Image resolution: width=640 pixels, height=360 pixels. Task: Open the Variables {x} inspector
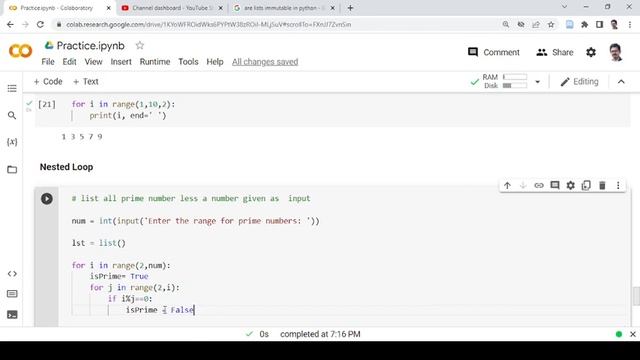coord(12,142)
